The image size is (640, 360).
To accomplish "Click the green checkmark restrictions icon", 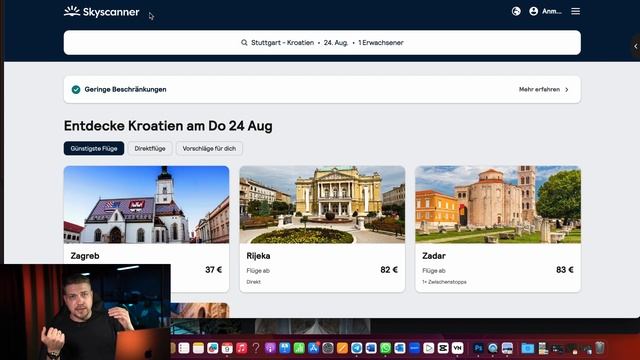I will point(76,89).
